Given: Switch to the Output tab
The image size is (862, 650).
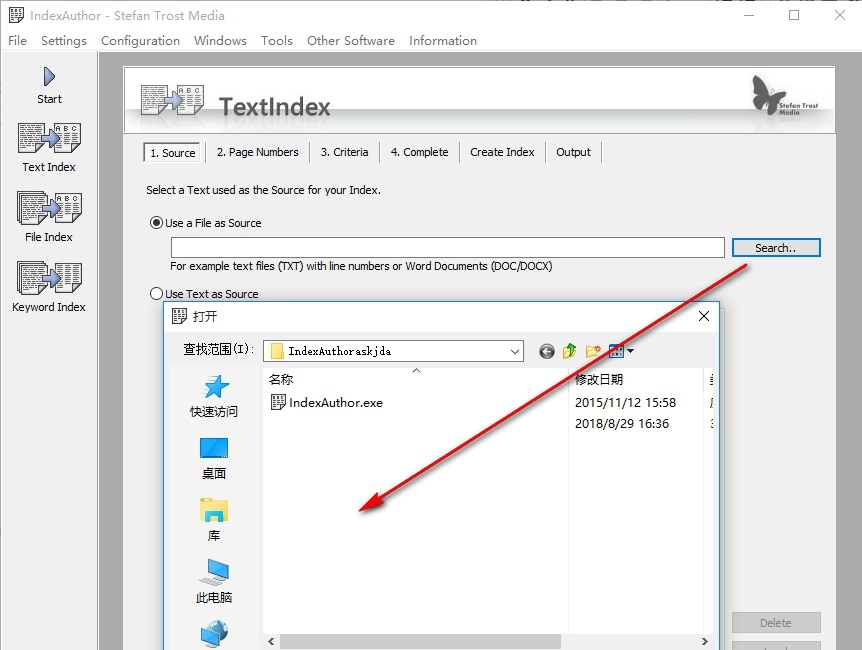Looking at the screenshot, I should point(573,152).
